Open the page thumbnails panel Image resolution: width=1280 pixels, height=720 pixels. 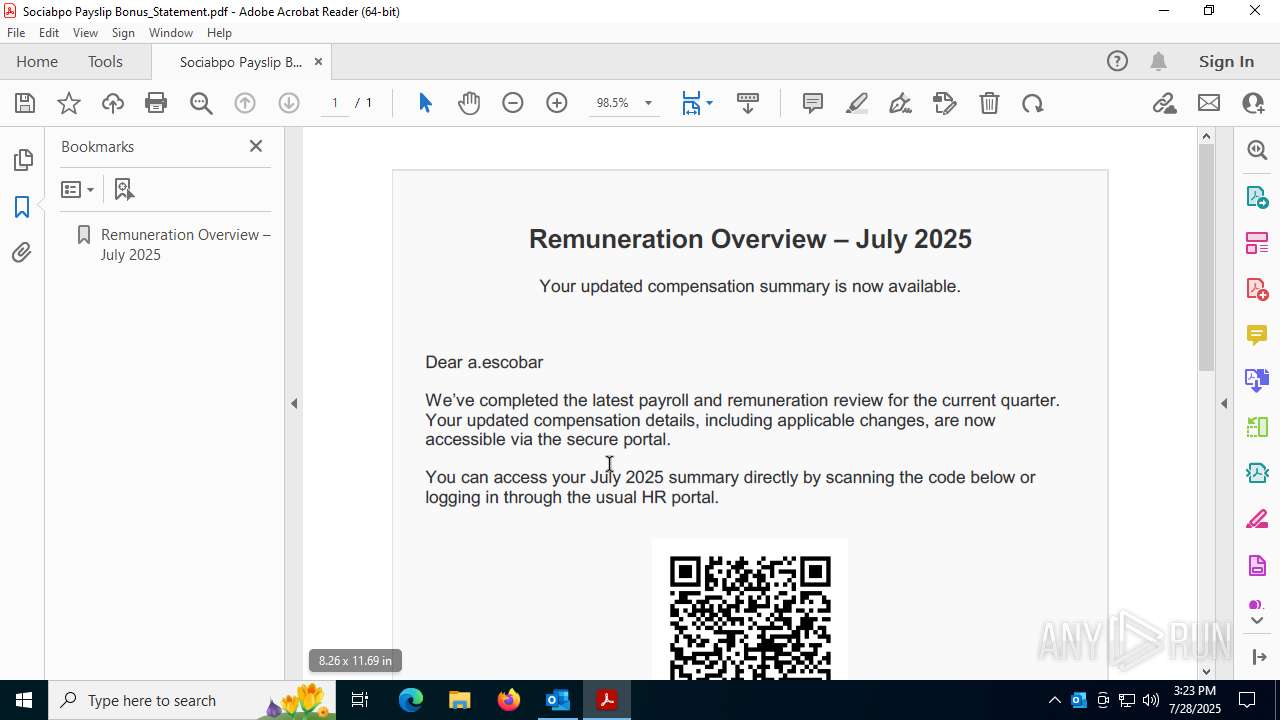[22, 160]
